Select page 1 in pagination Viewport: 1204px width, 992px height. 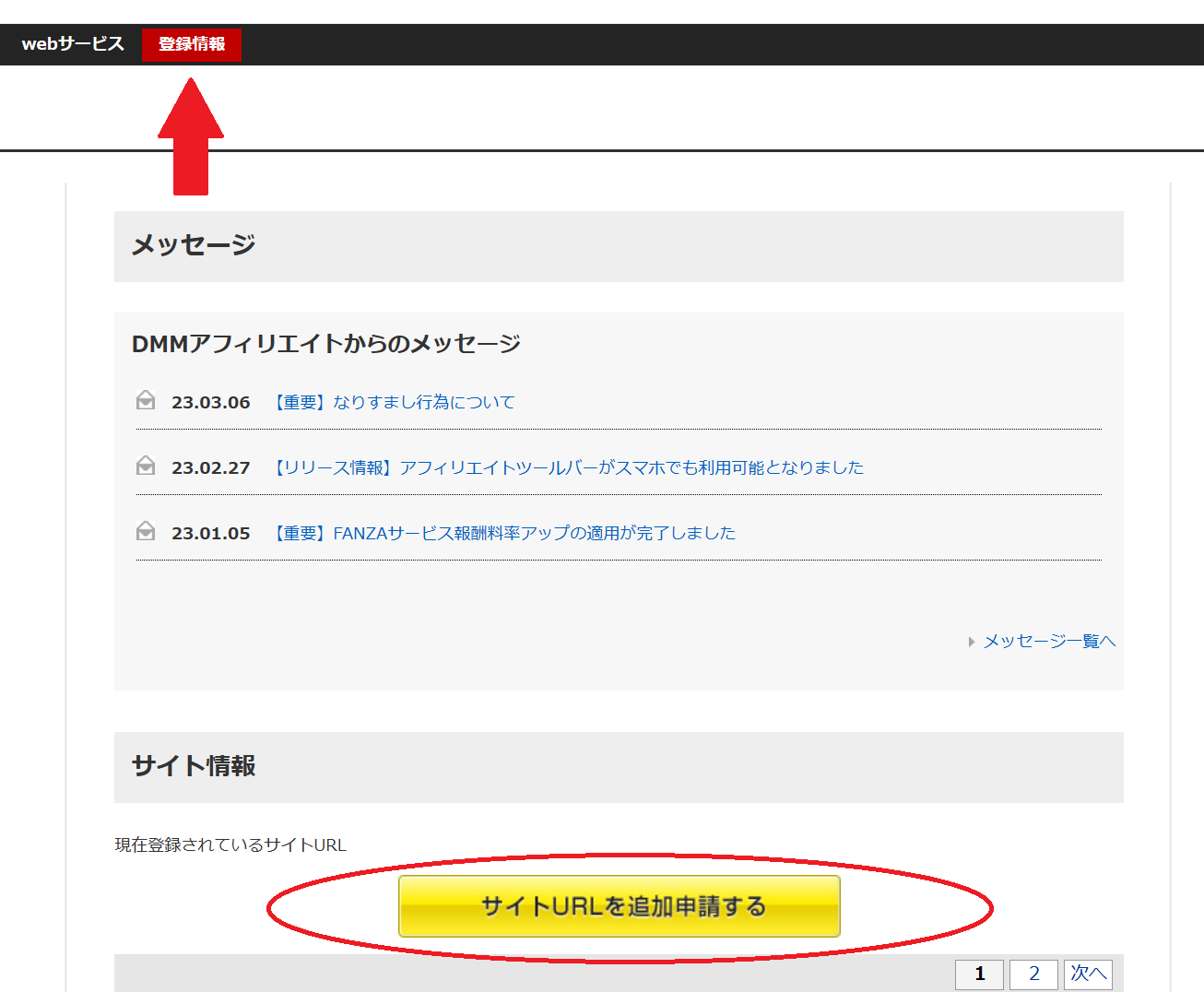(x=979, y=974)
